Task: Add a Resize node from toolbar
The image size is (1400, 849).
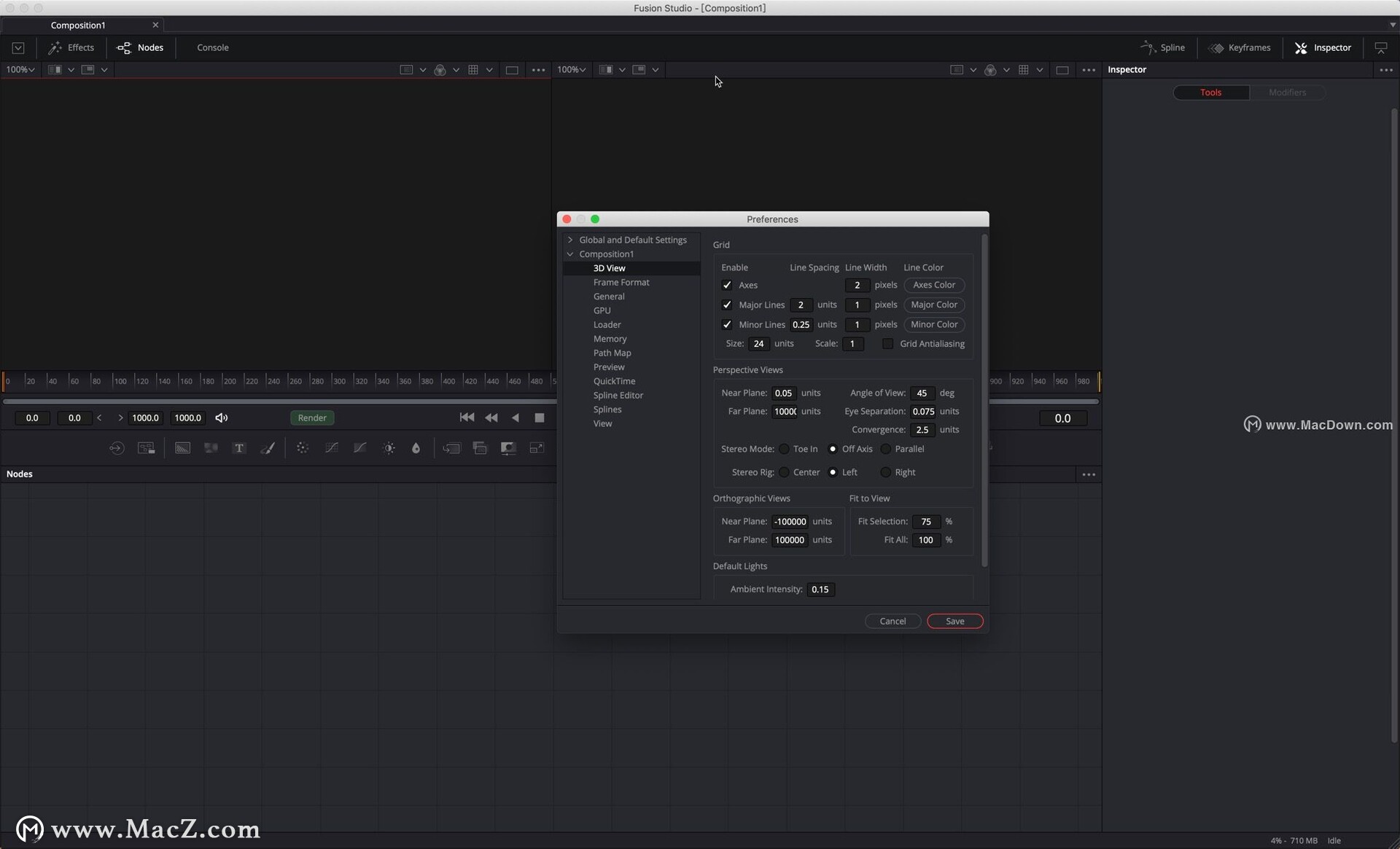Action: click(537, 448)
